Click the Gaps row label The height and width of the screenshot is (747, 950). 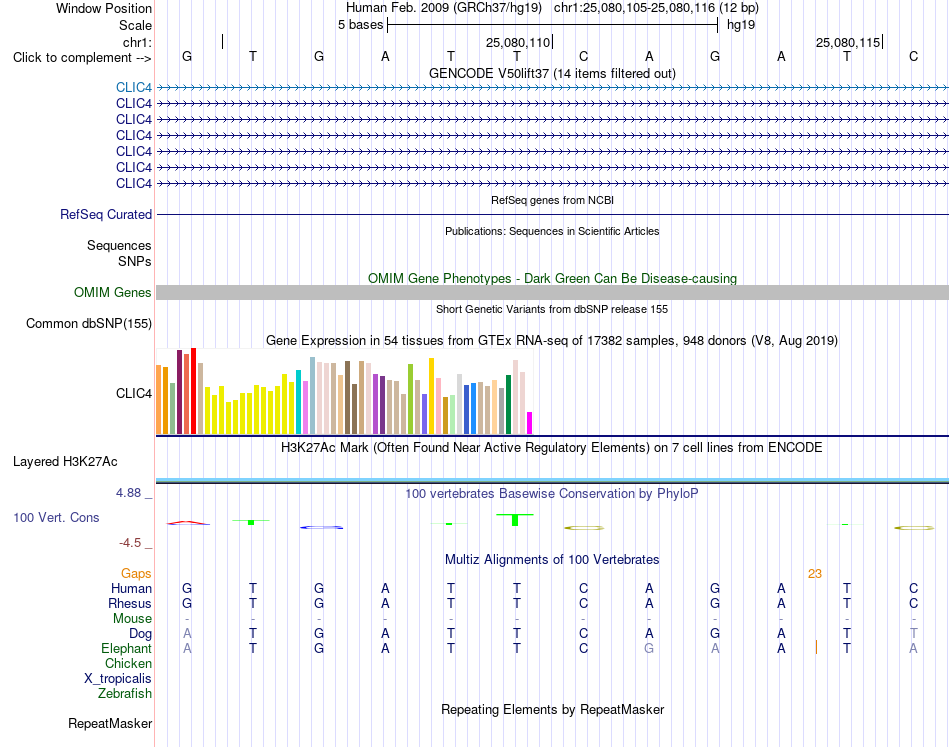(x=136, y=573)
